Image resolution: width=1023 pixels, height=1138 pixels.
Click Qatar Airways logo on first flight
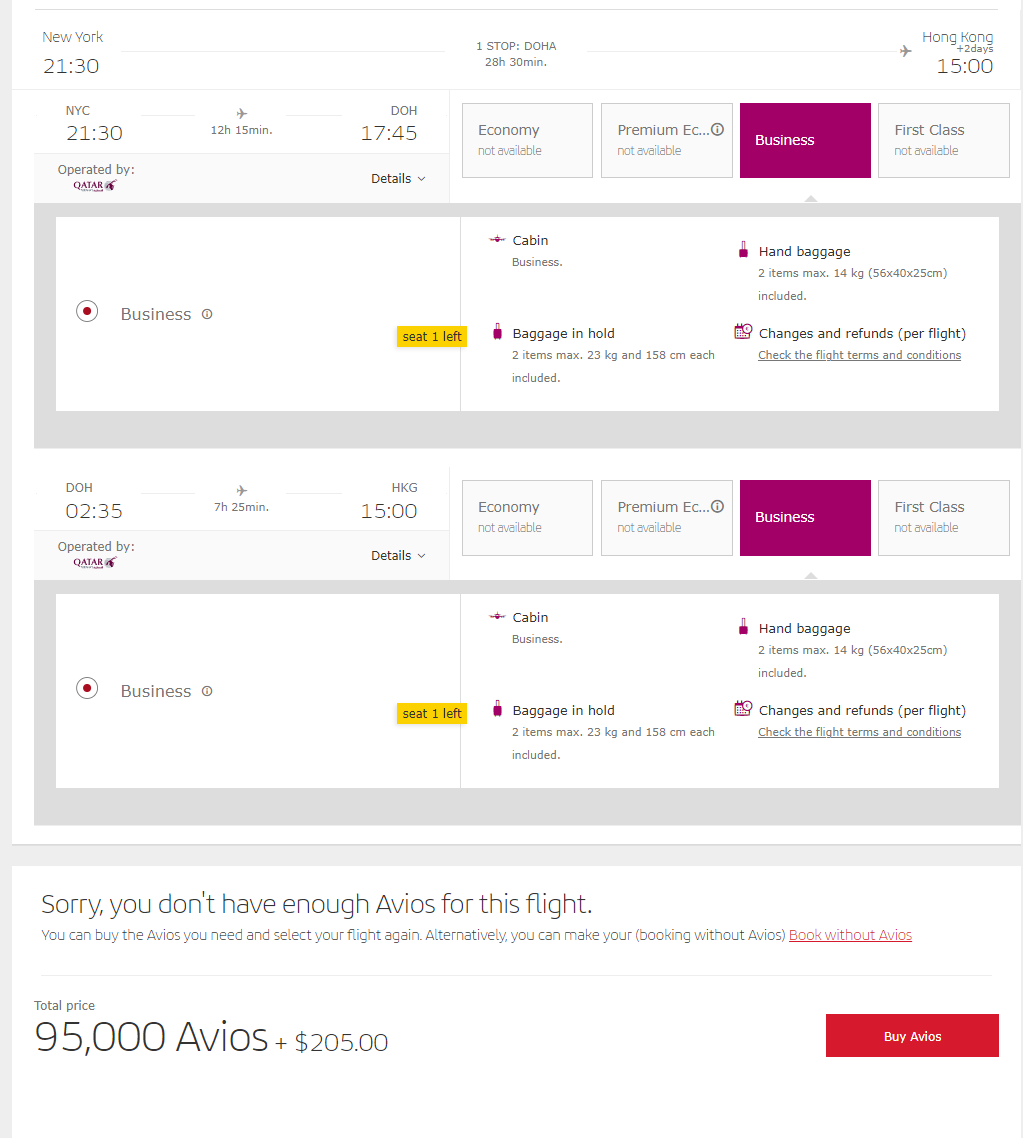(95, 185)
